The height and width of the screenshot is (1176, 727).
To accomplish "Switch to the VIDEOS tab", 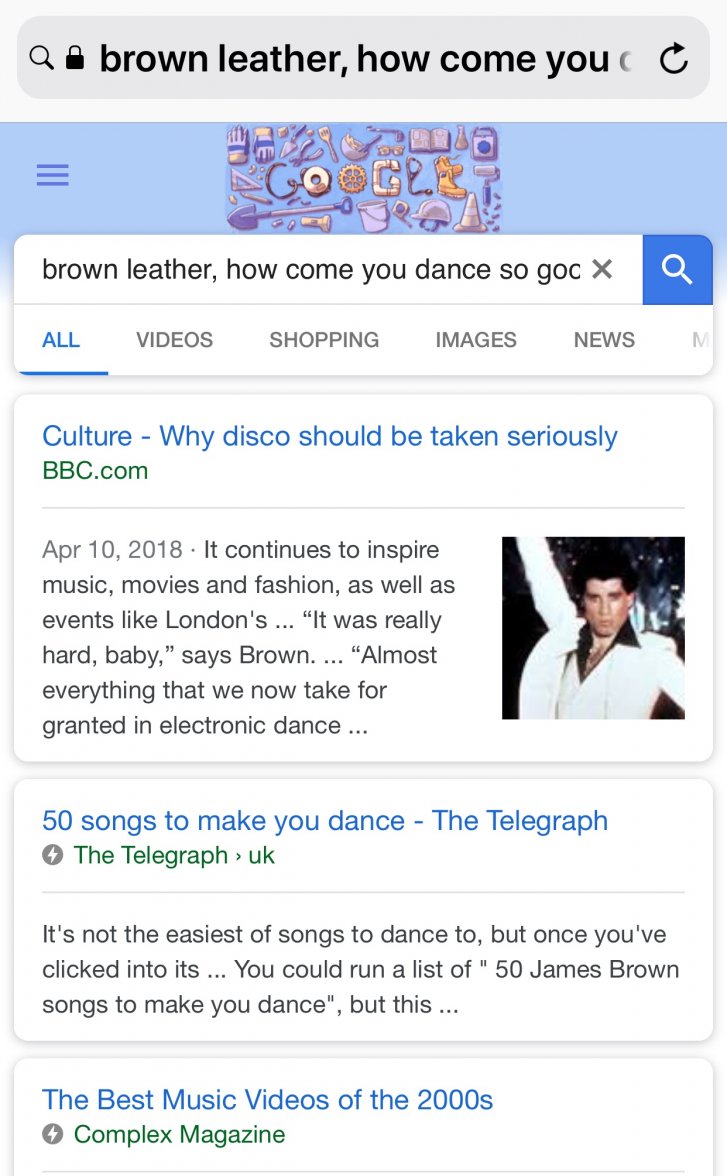I will pyautogui.click(x=173, y=340).
